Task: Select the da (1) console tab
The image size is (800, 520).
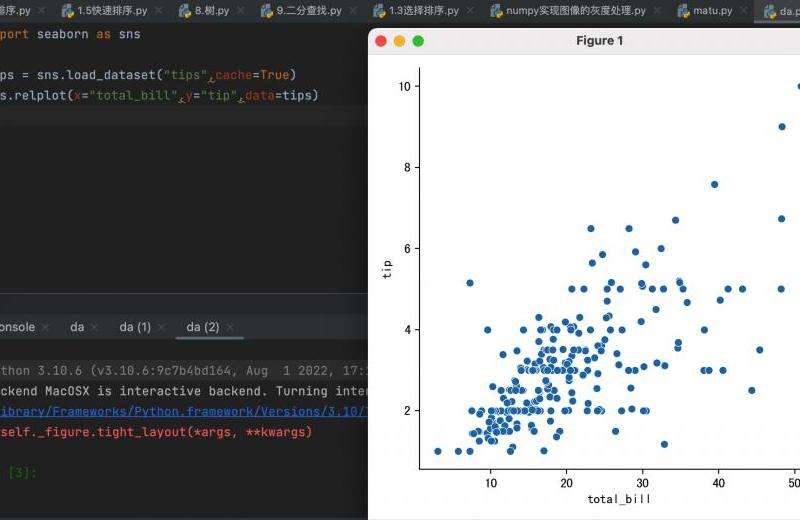Action: 135,327
